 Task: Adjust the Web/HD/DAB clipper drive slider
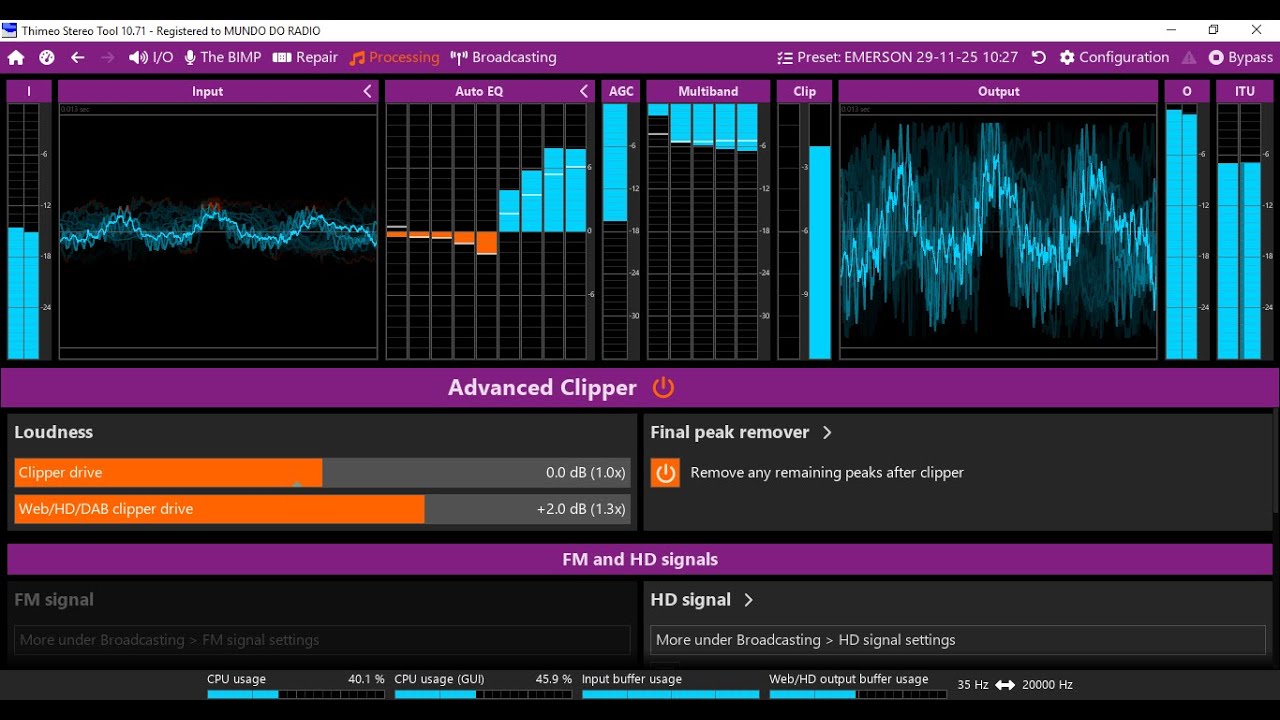[x=322, y=509]
